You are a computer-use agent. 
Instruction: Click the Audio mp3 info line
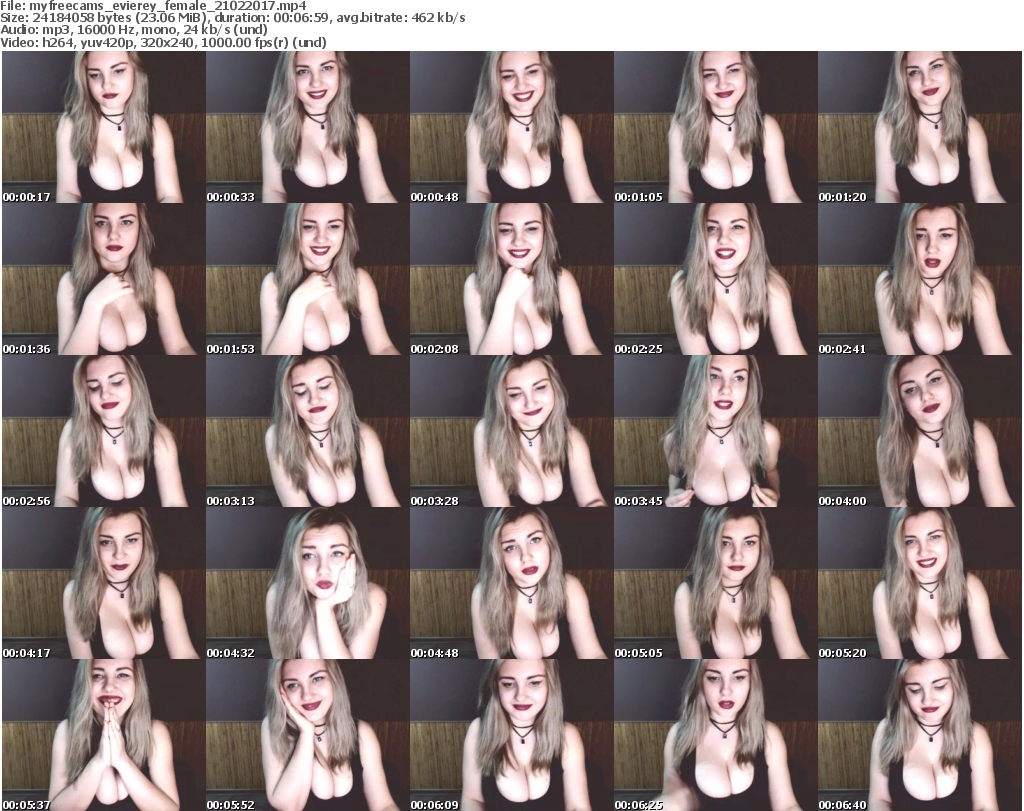tap(134, 30)
